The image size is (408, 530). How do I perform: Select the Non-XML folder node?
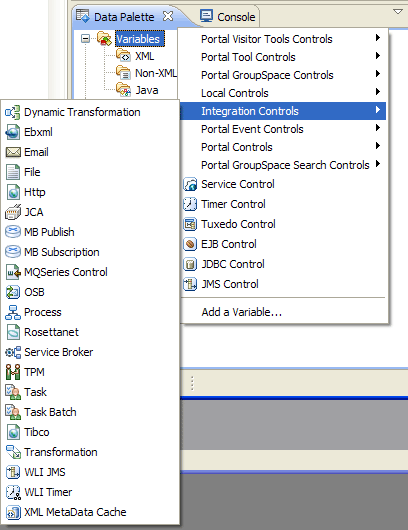[155, 73]
